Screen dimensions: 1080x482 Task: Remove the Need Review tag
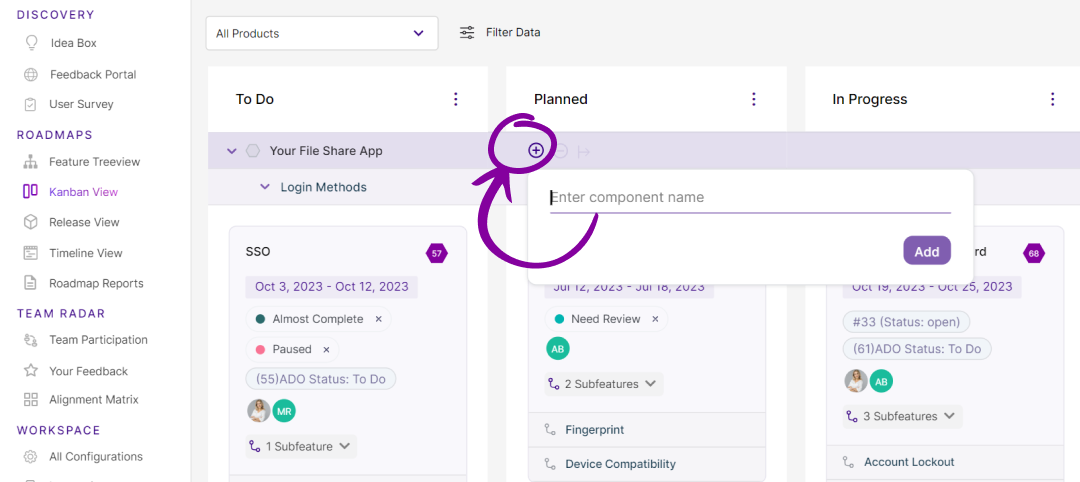655,319
